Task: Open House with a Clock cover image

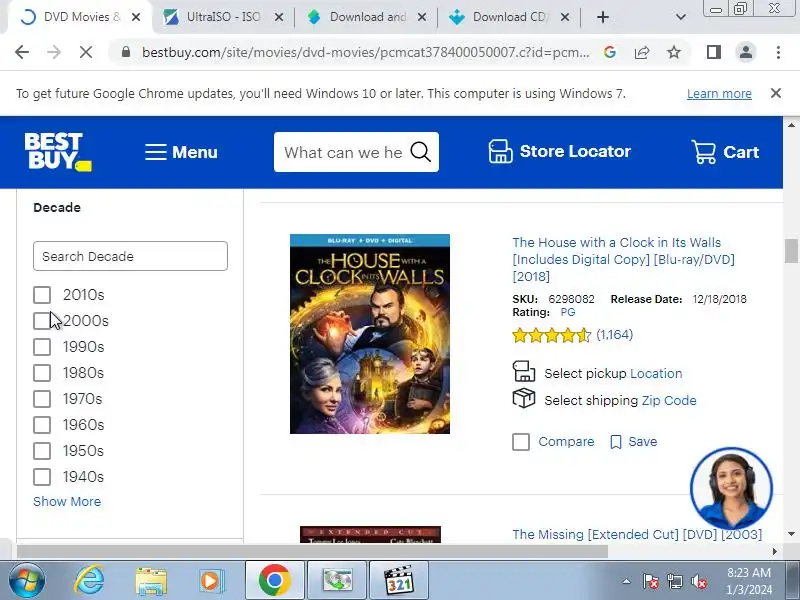Action: (x=370, y=334)
